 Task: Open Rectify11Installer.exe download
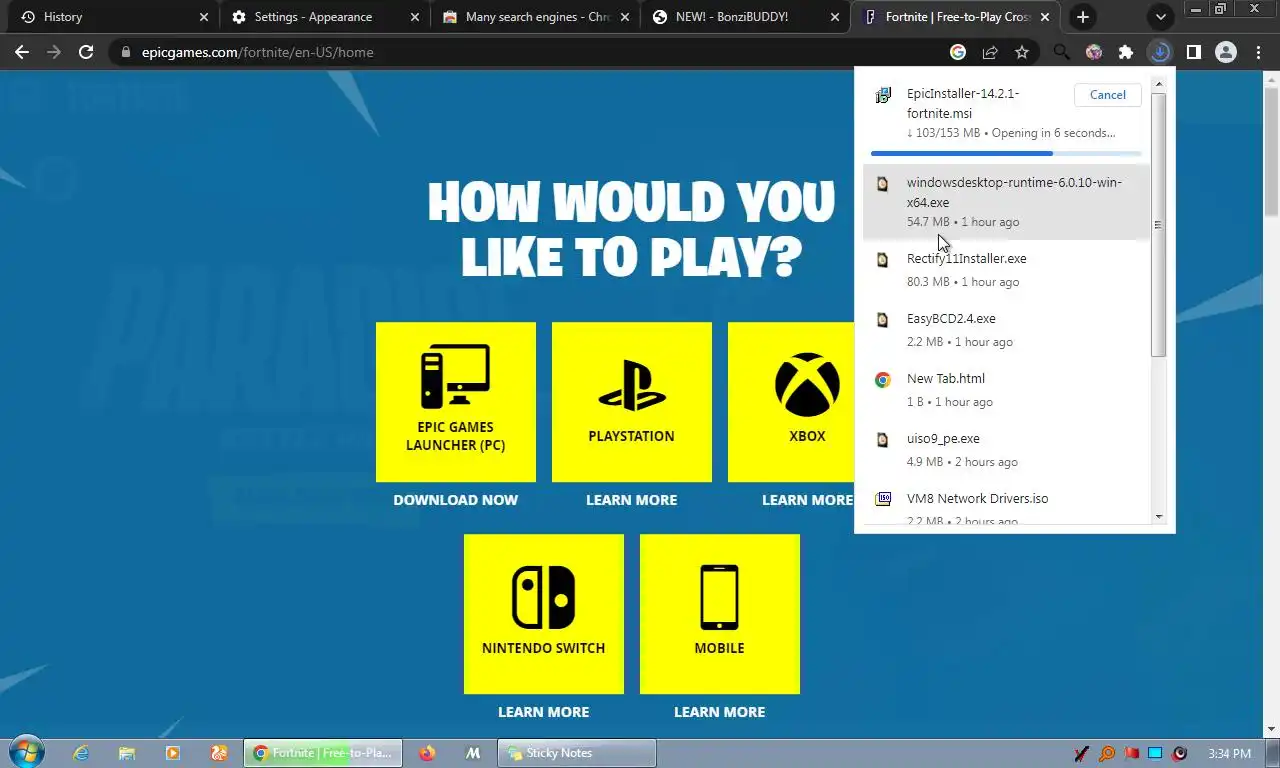pos(1006,269)
